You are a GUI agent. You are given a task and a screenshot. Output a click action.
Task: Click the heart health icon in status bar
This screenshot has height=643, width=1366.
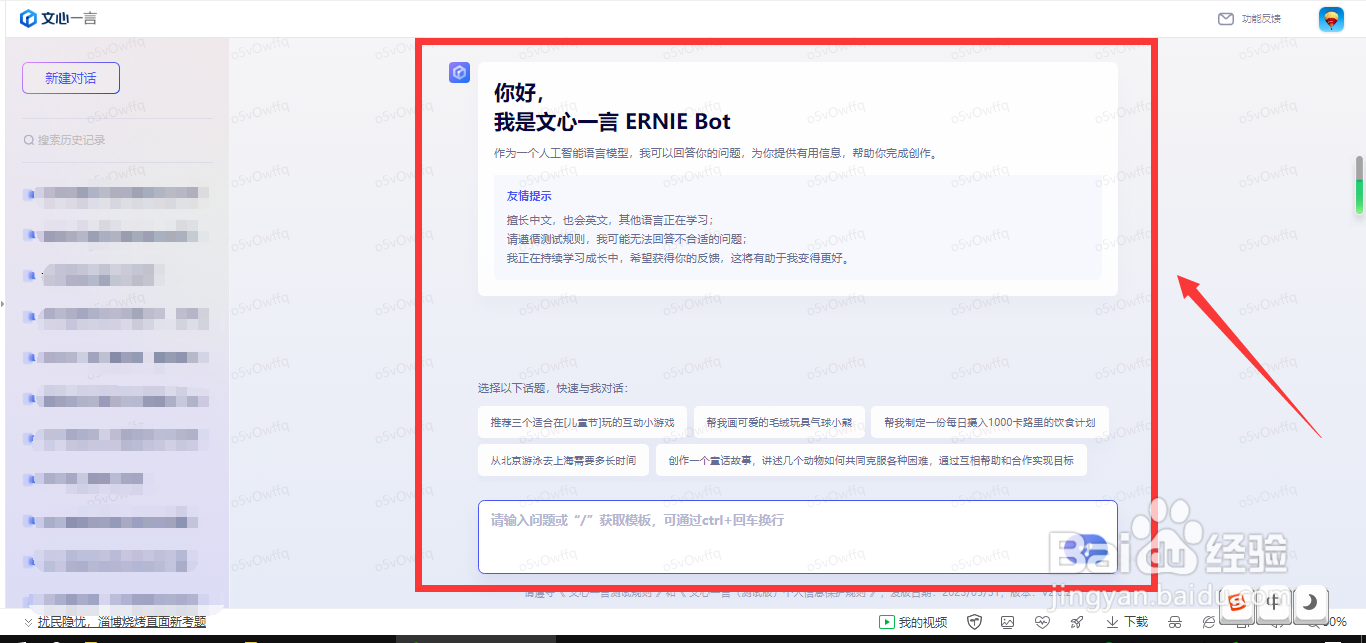coord(1042,622)
